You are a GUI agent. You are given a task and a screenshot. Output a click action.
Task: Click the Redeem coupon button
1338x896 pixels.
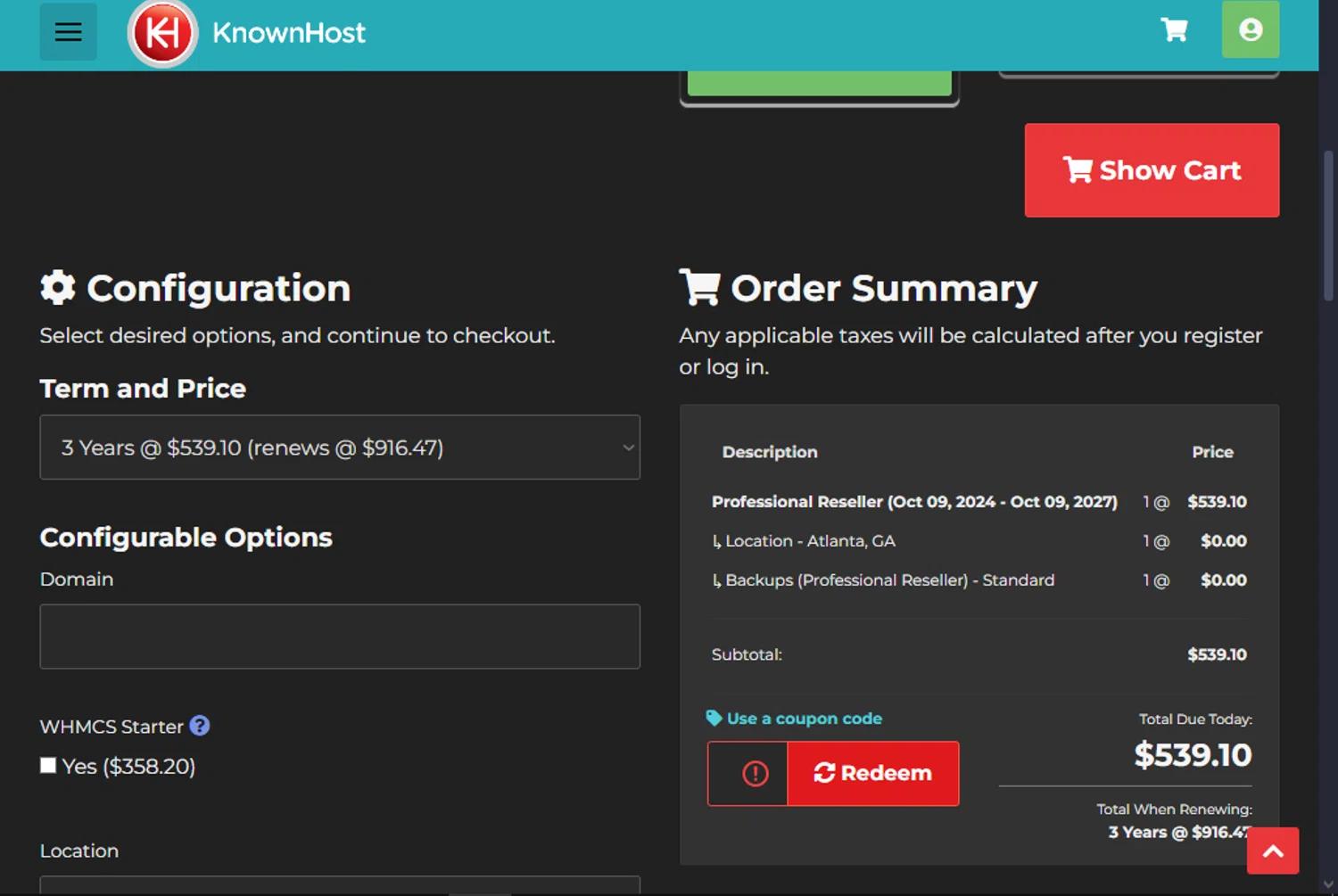coord(873,773)
